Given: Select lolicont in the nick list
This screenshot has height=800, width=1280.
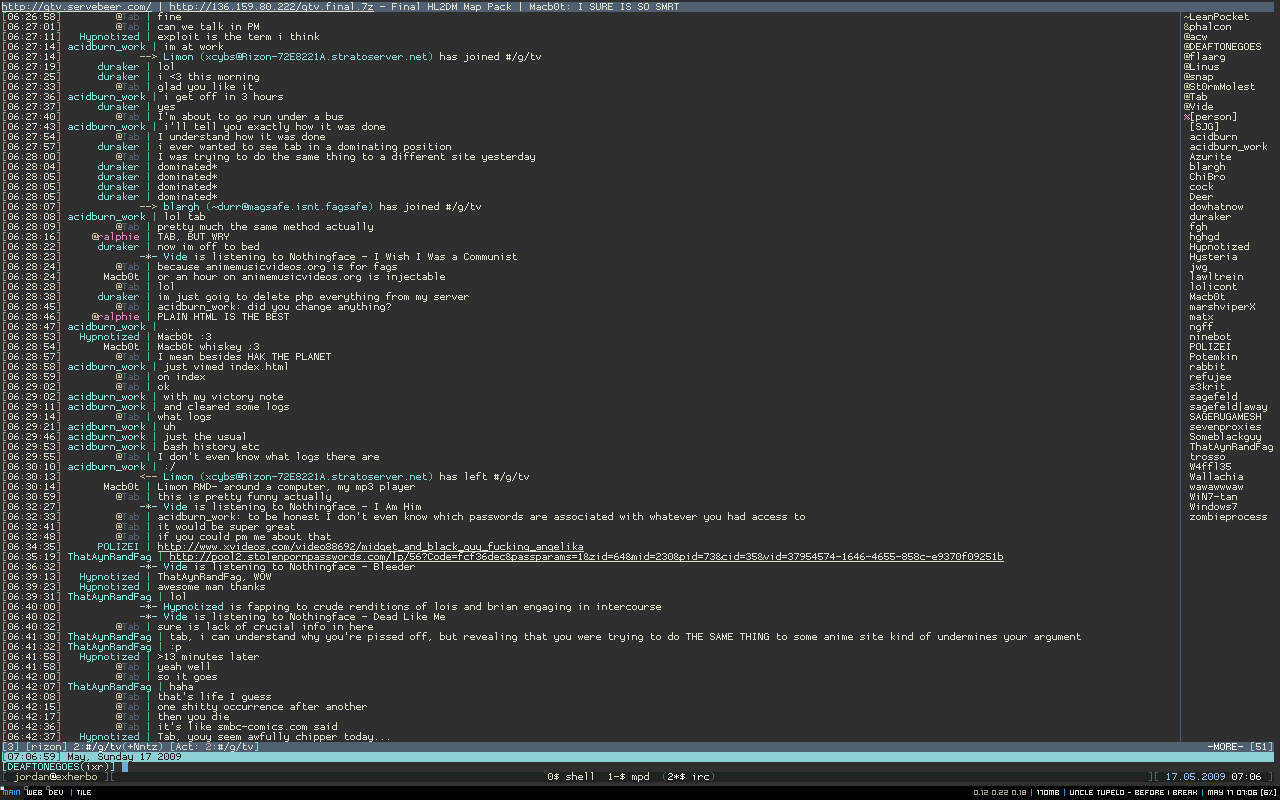Looking at the screenshot, I should (x=1213, y=286).
